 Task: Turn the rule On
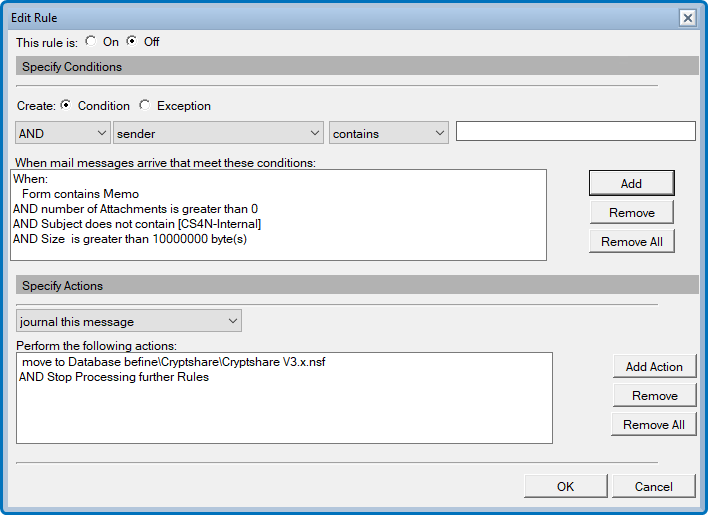[91, 42]
